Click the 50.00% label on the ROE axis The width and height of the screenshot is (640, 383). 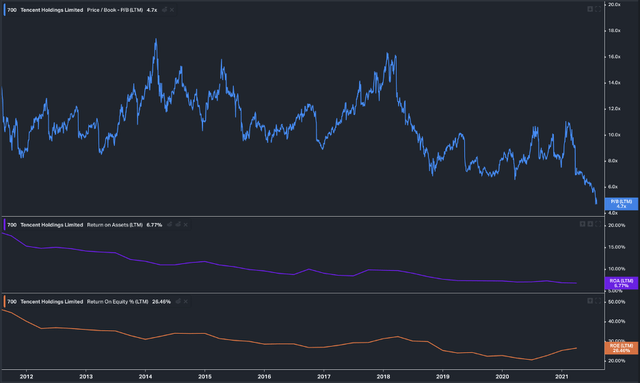(x=617, y=302)
